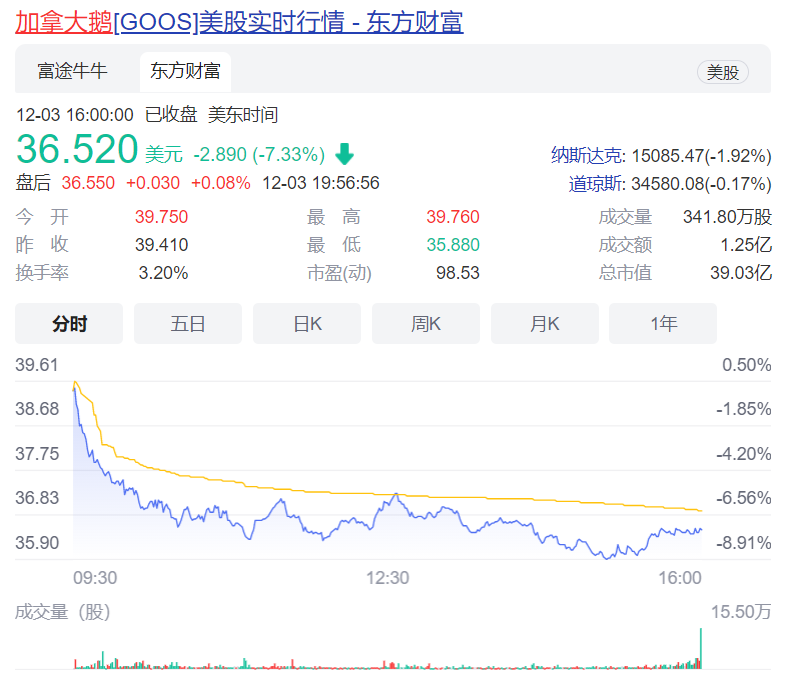Click the 15.50万 volume axis label
791x681 pixels.
coord(741,612)
